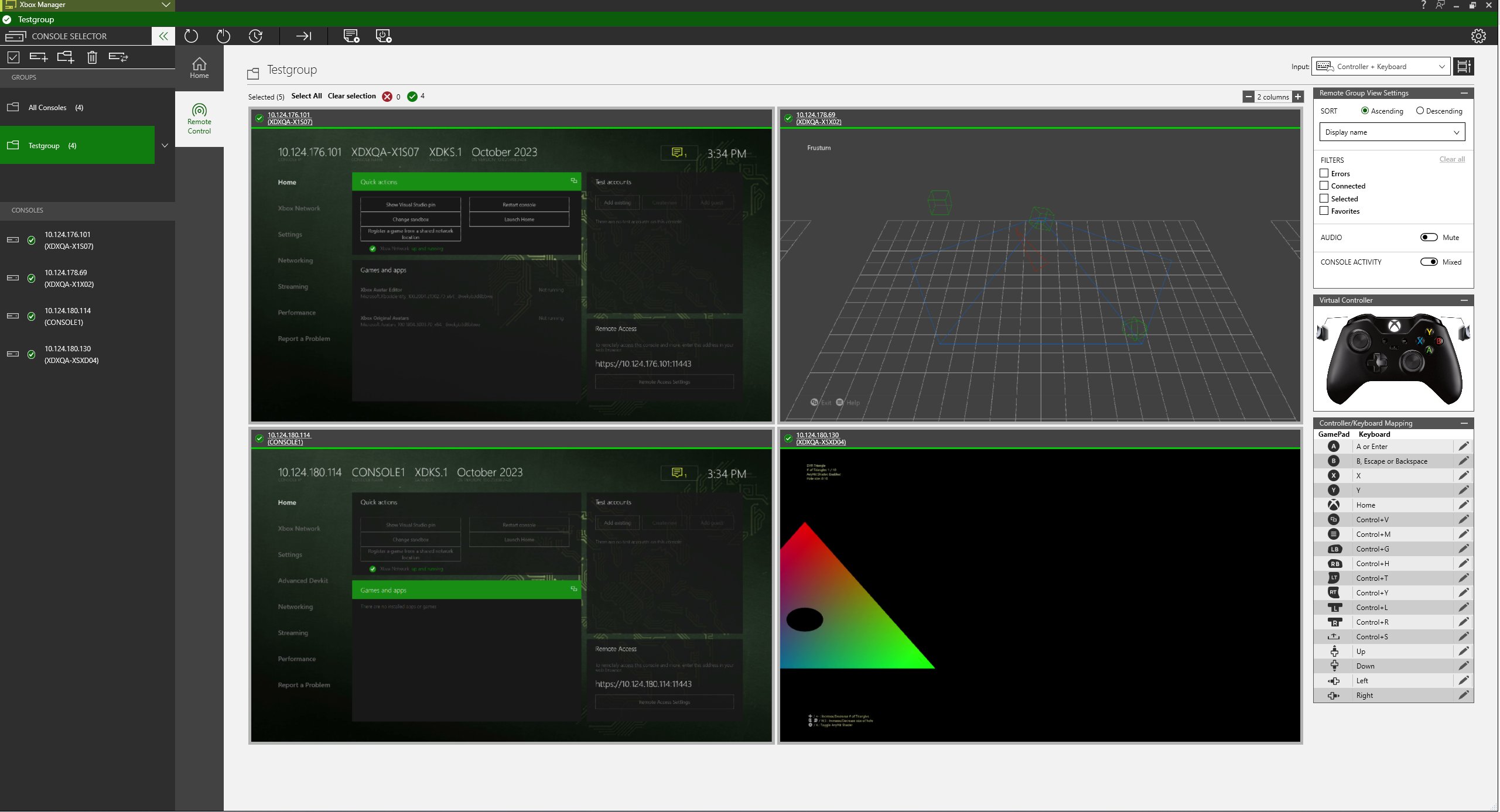Check the Selected filter checkbox

tap(1324, 198)
